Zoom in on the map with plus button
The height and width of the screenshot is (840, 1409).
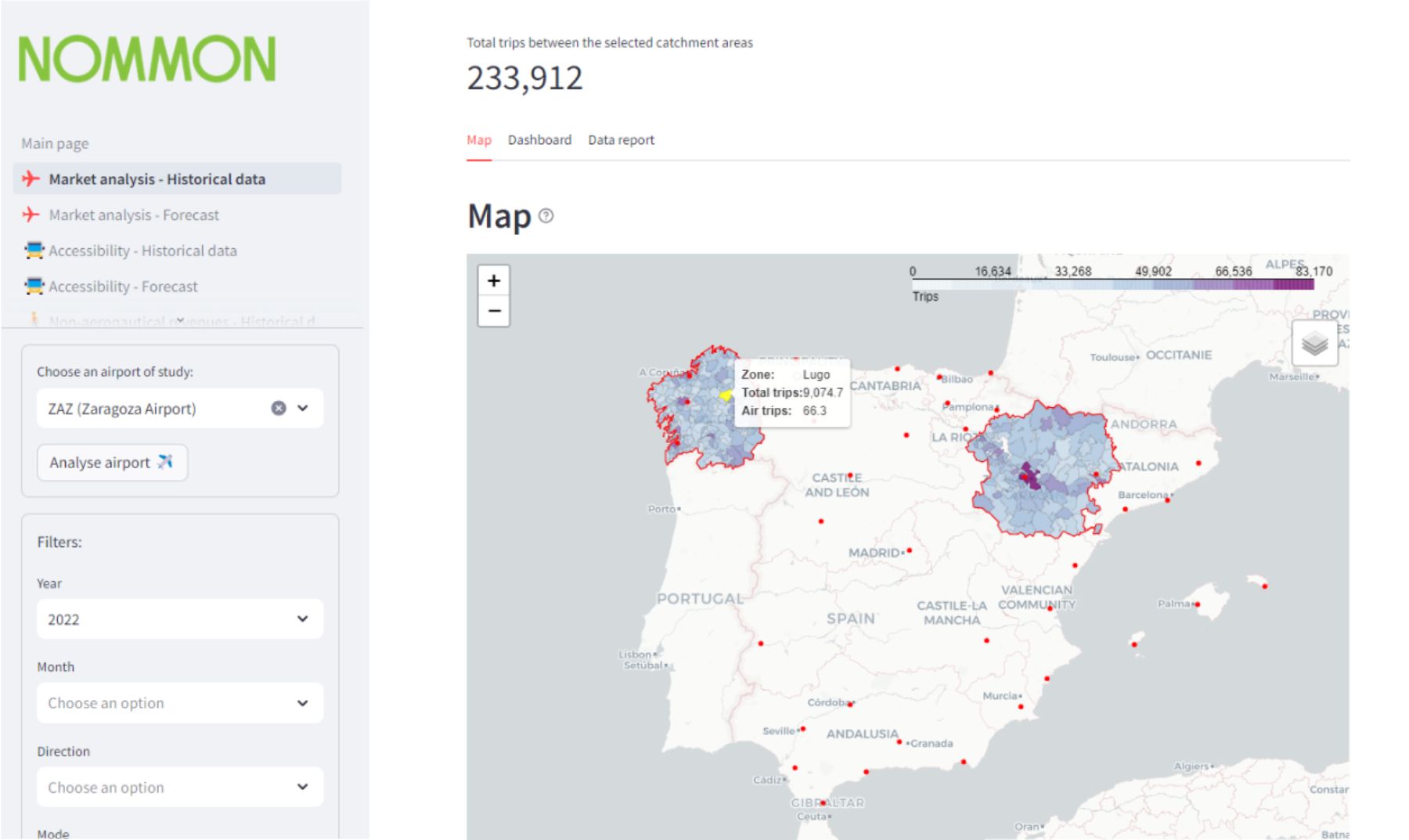pyautogui.click(x=494, y=281)
